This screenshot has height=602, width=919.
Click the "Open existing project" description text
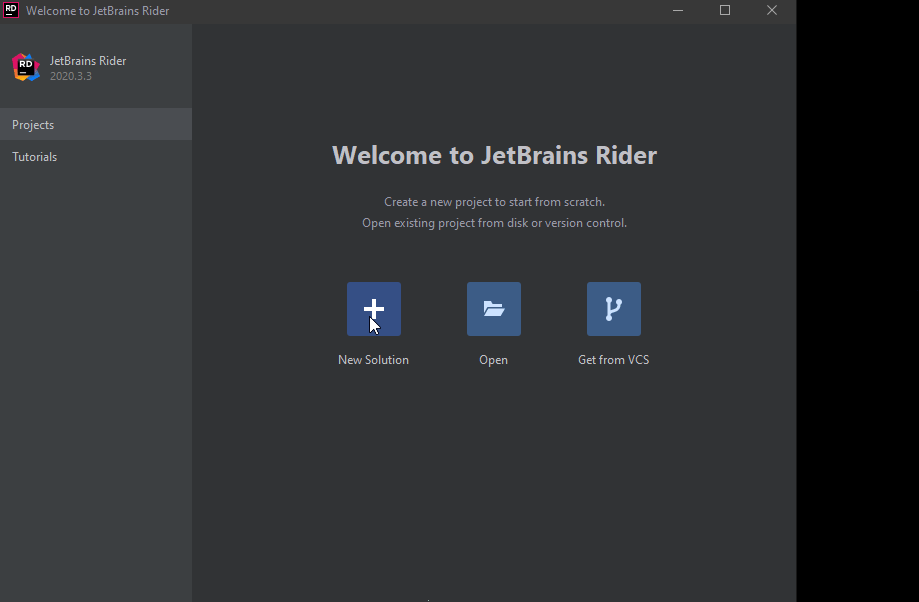(494, 222)
